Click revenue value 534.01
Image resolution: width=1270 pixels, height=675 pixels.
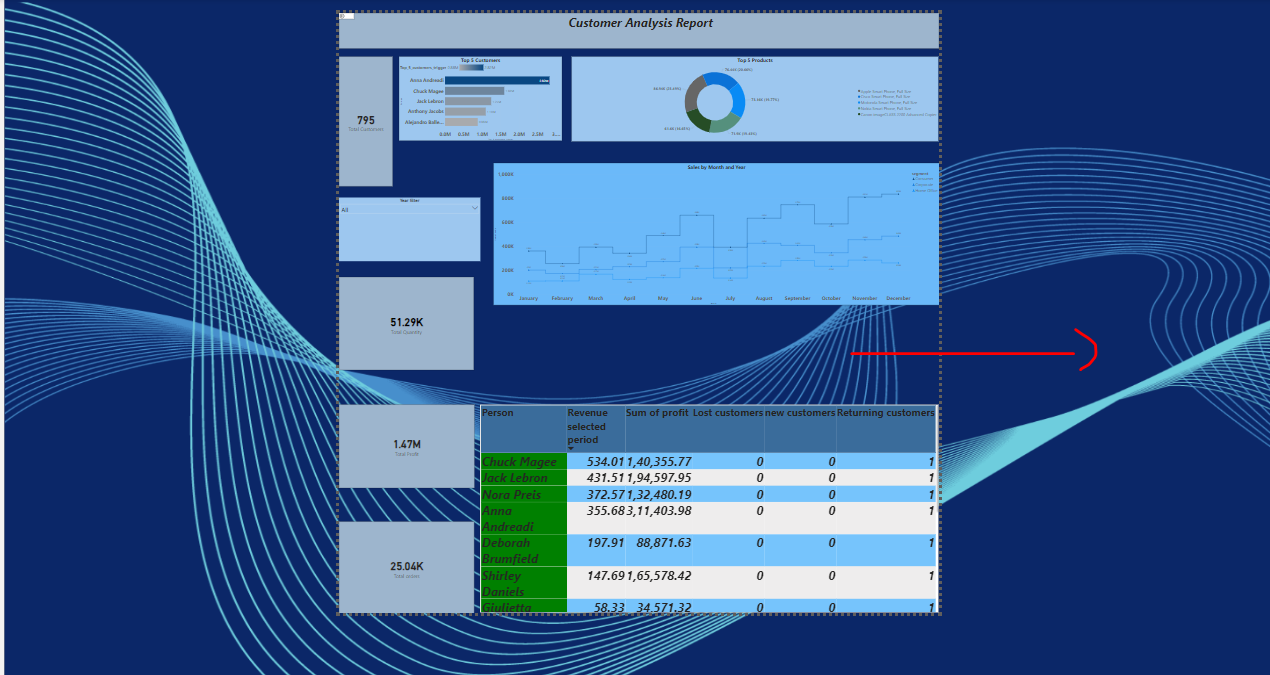point(604,462)
